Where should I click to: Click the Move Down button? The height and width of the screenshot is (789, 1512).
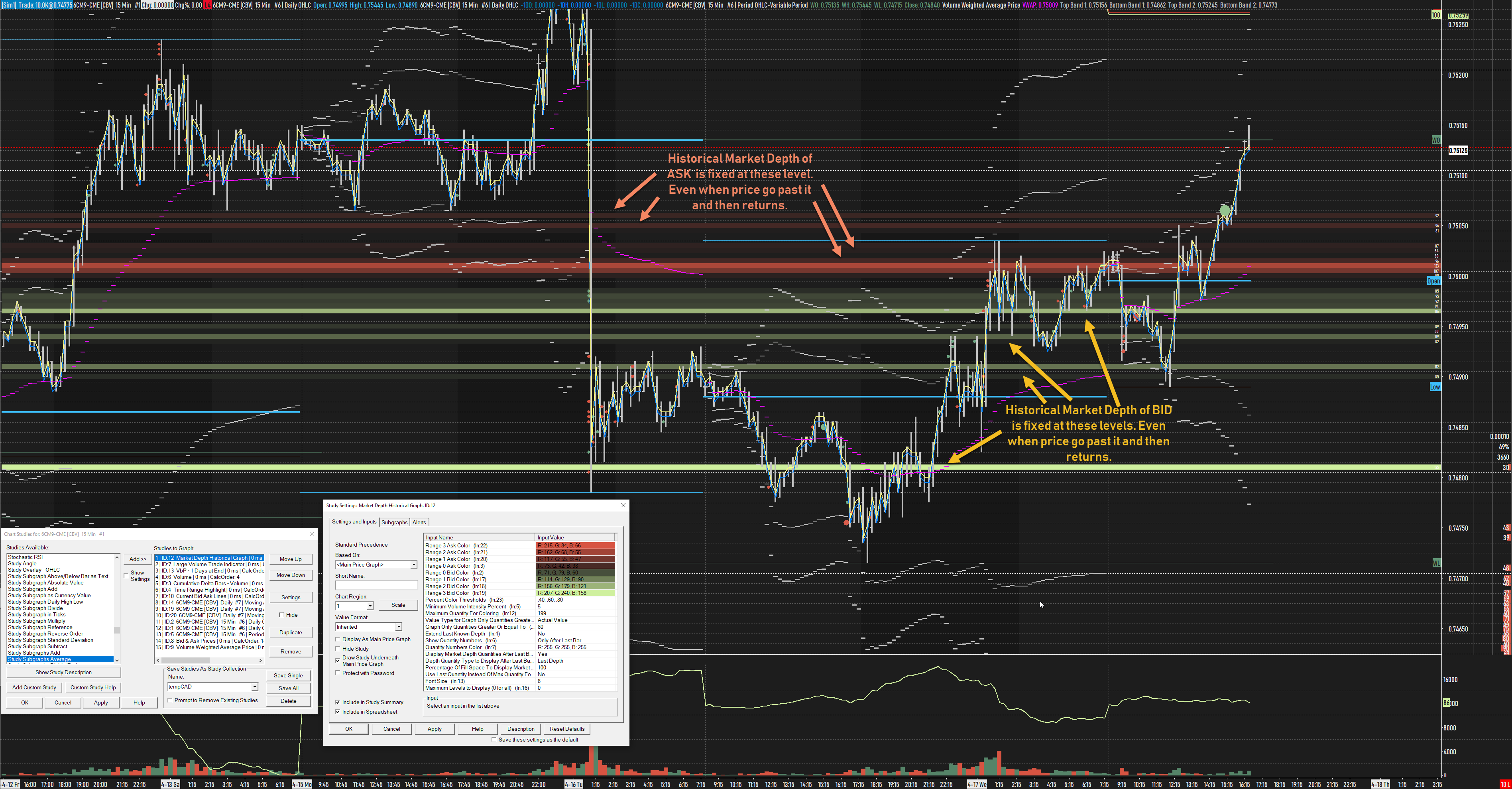point(291,575)
